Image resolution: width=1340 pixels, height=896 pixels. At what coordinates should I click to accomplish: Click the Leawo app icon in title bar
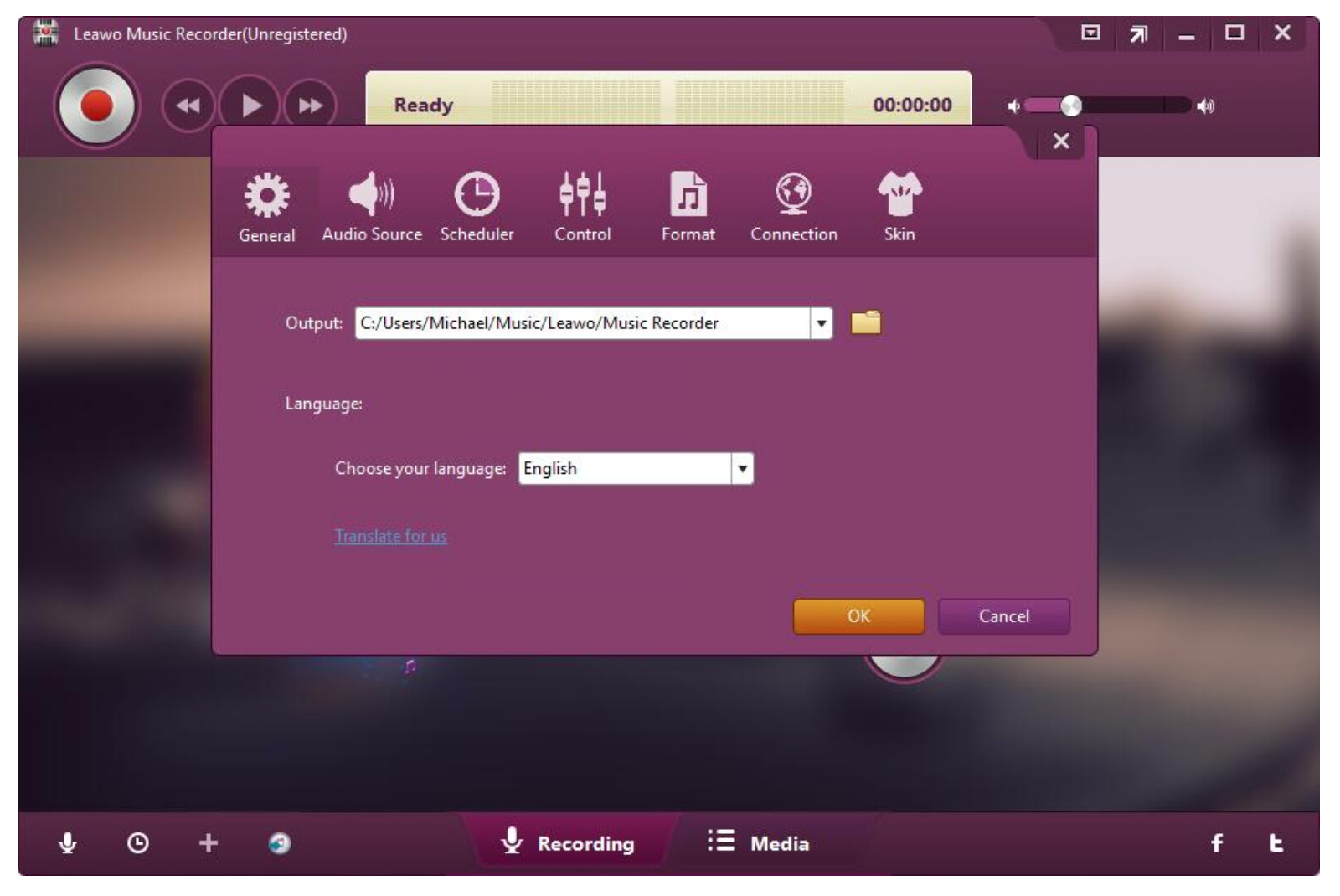pos(46,33)
